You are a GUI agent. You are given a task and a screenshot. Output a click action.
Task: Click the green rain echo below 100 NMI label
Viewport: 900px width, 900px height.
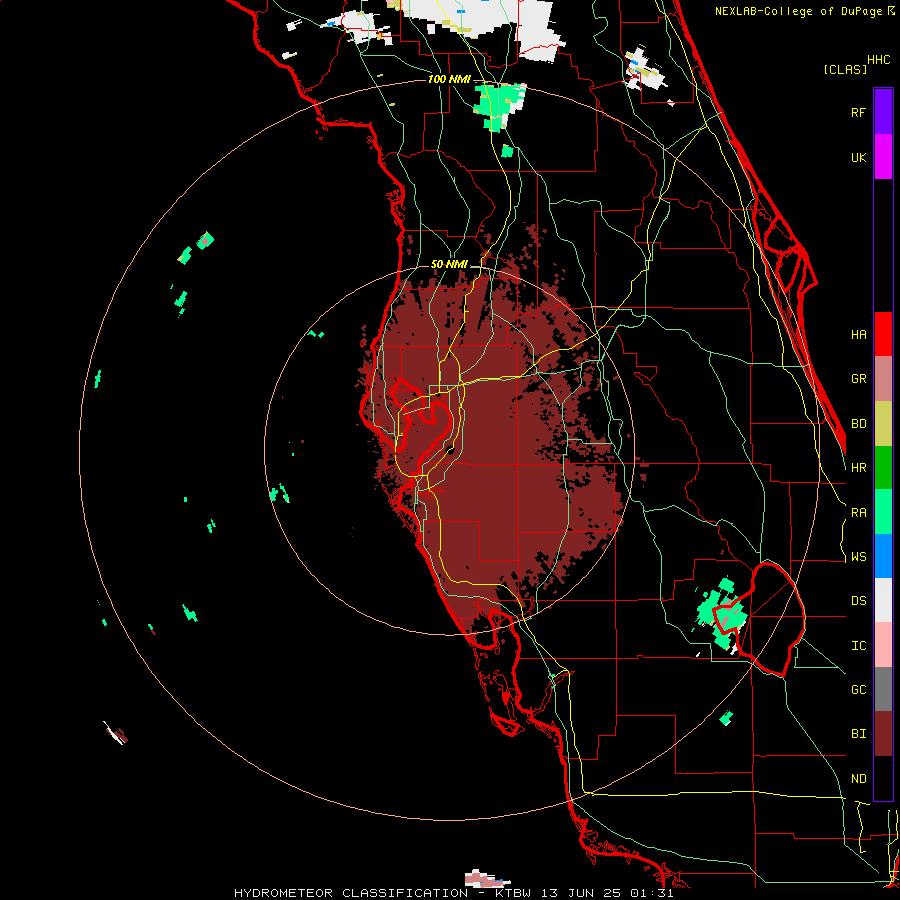(499, 105)
